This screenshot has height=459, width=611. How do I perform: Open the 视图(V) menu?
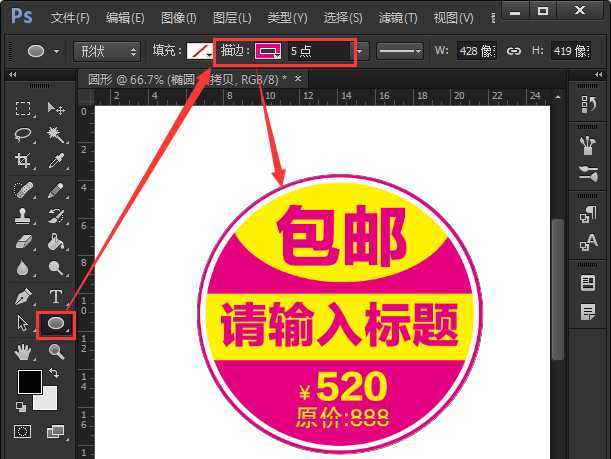(454, 18)
